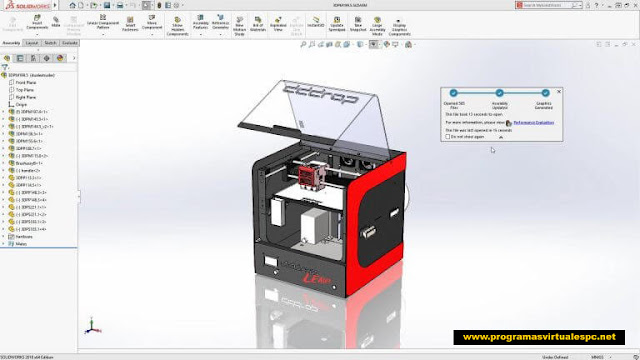This screenshot has height=360, width=640.
Task: Click the Instant3D tool
Action: (316, 22)
